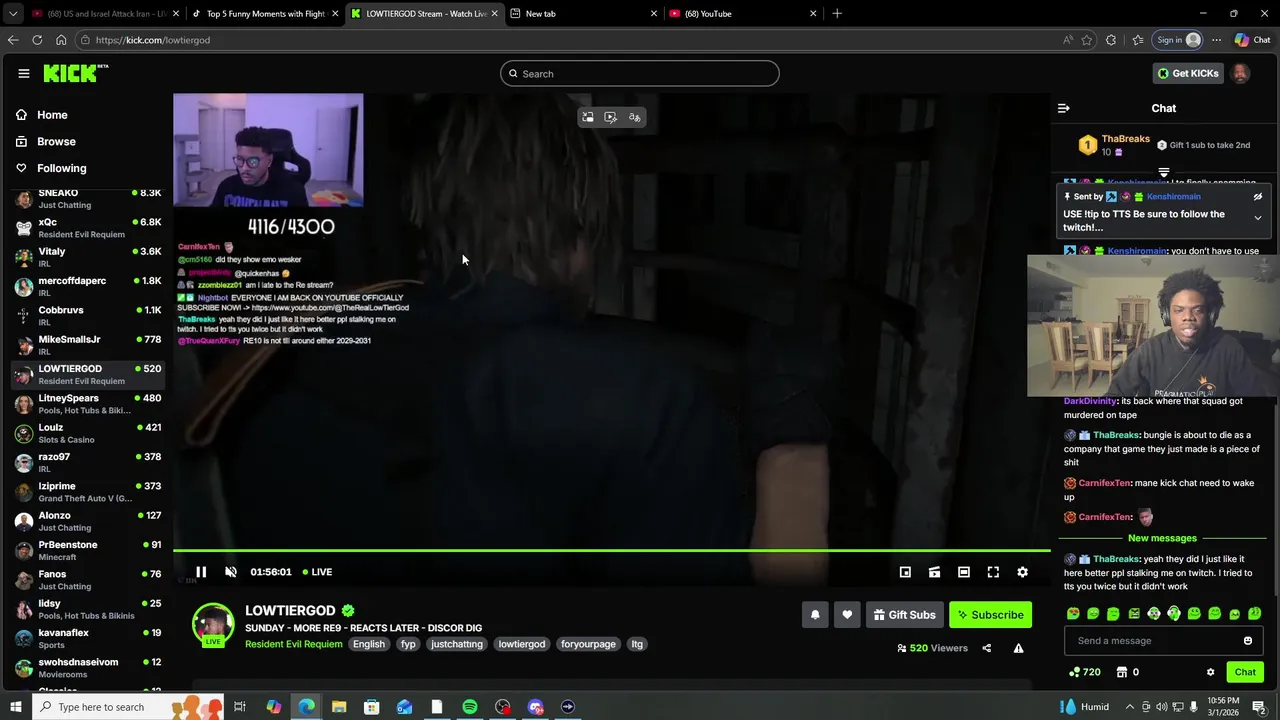Image resolution: width=1280 pixels, height=720 pixels.
Task: Click New messages banner in chat
Action: pos(1162,538)
